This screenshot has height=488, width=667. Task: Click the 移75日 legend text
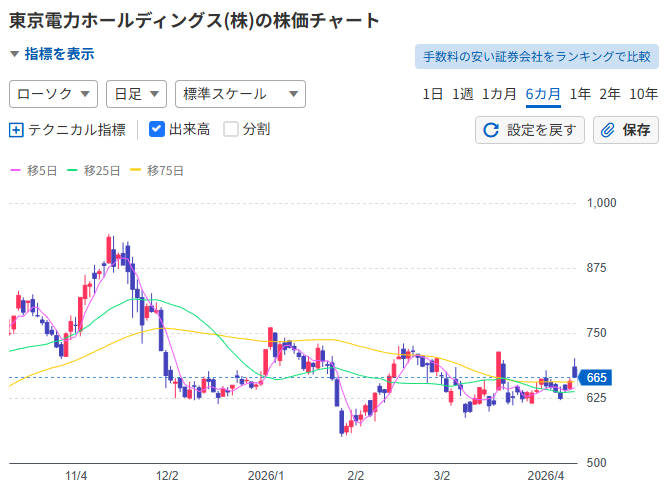165,171
